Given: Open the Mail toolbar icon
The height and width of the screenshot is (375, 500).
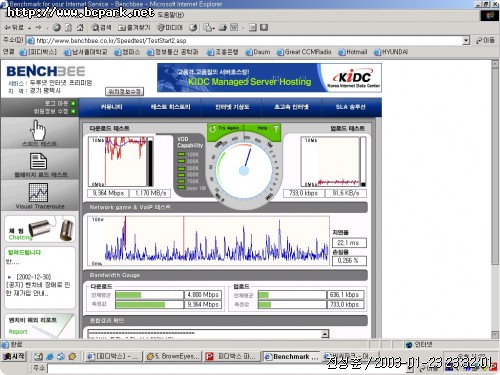Looking at the screenshot, I should (208, 28).
